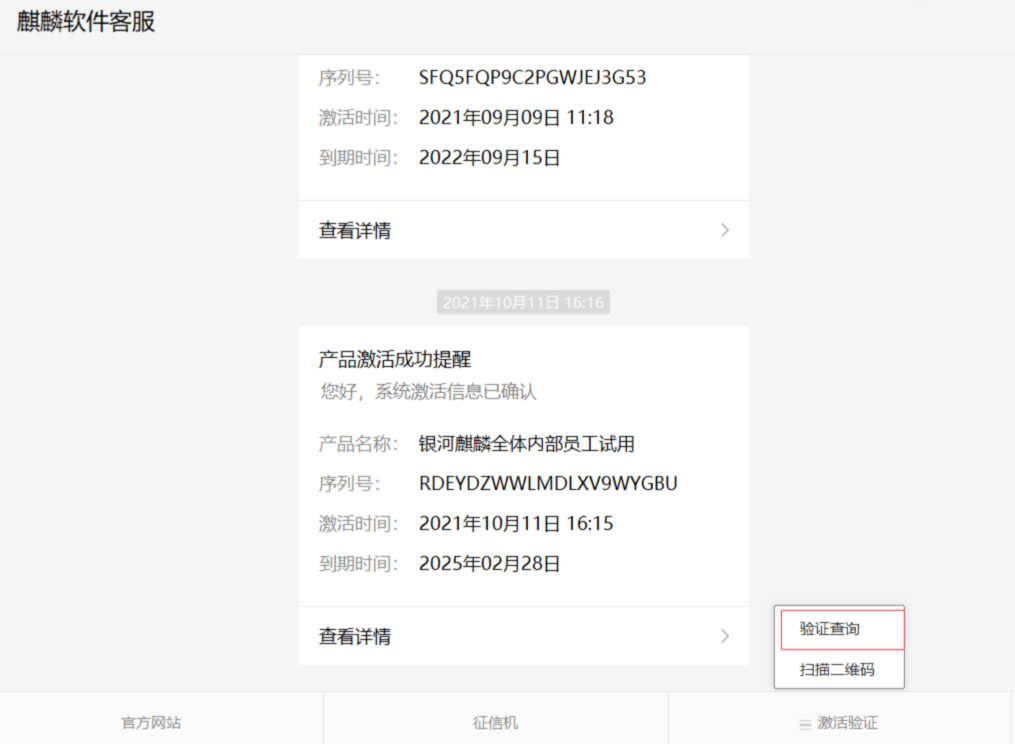This screenshot has height=744, width=1015.
Task: Click the 产品激活成功提醒 card heading
Action: (x=395, y=359)
